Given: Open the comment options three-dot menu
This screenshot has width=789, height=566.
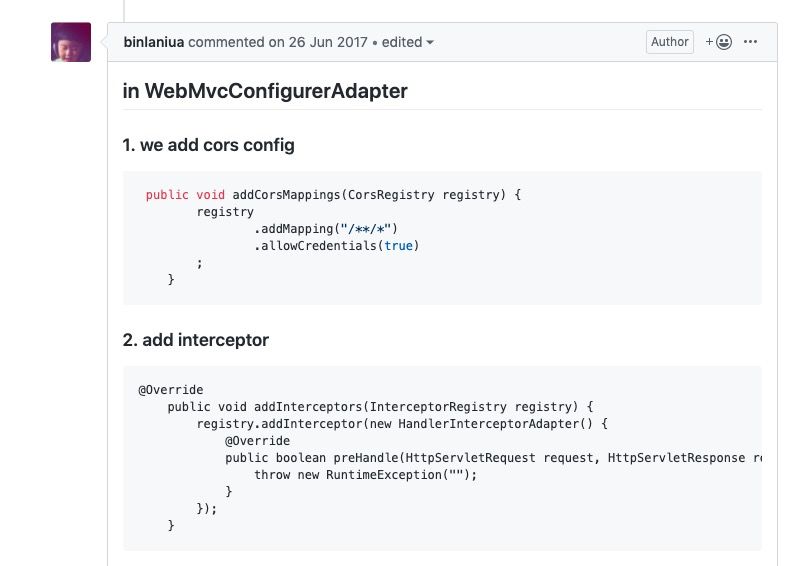Looking at the screenshot, I should [751, 42].
